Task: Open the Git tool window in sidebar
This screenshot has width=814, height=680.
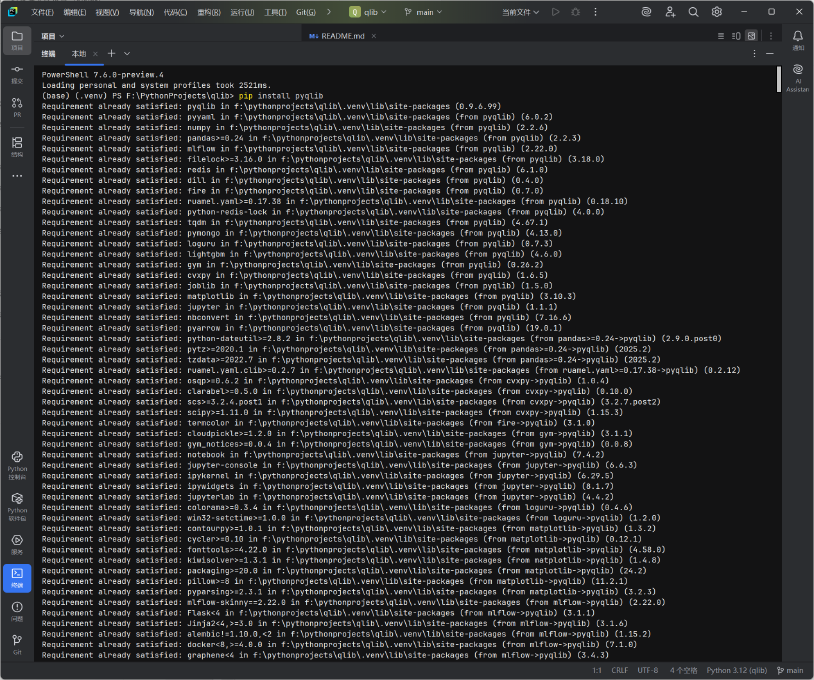Action: point(17,644)
